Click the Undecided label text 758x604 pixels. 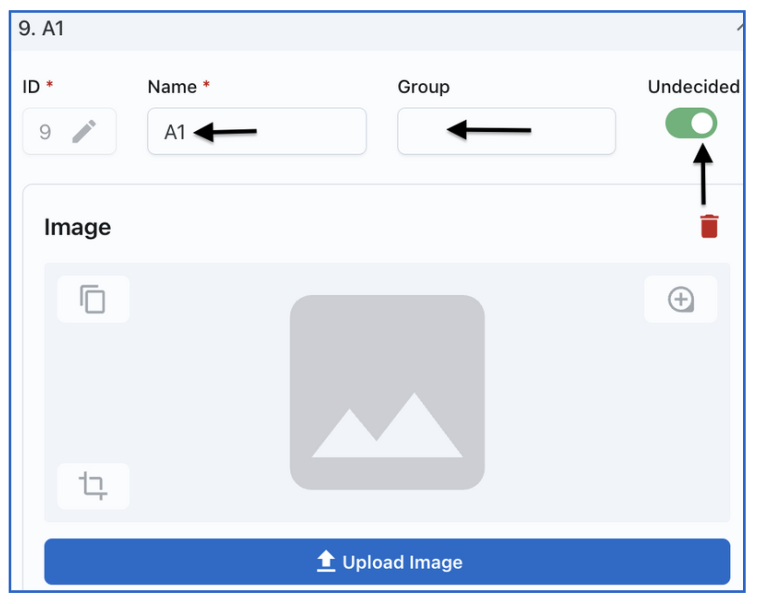[693, 87]
